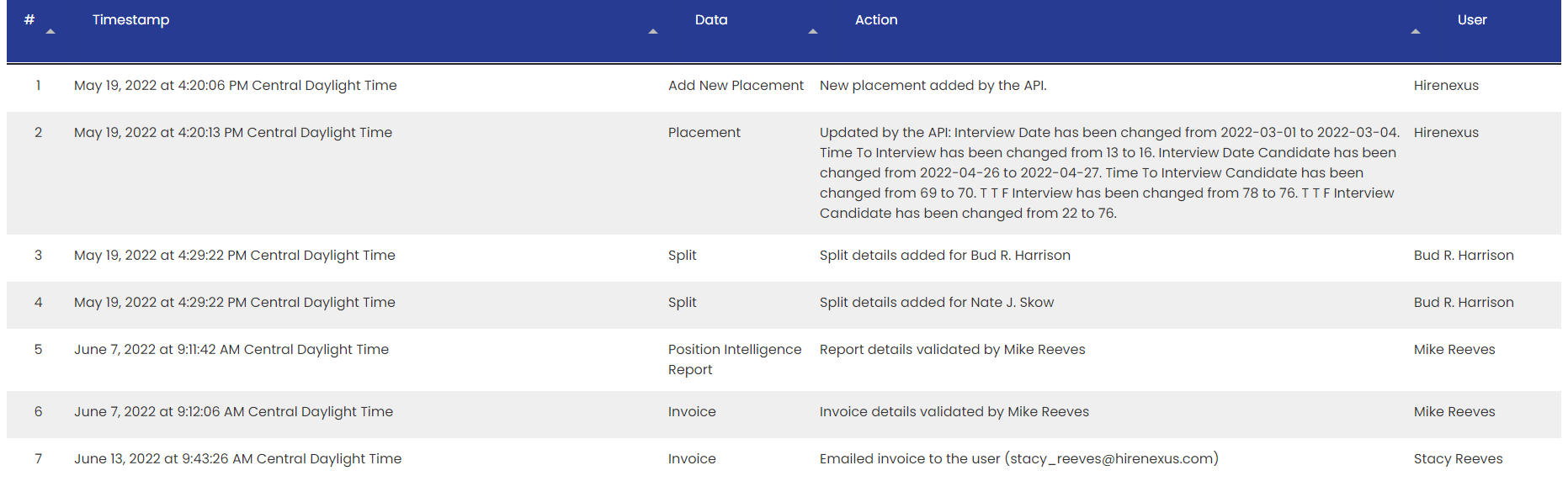The image size is (1568, 481).
Task: Click row number 1
Action: pyautogui.click(x=38, y=85)
